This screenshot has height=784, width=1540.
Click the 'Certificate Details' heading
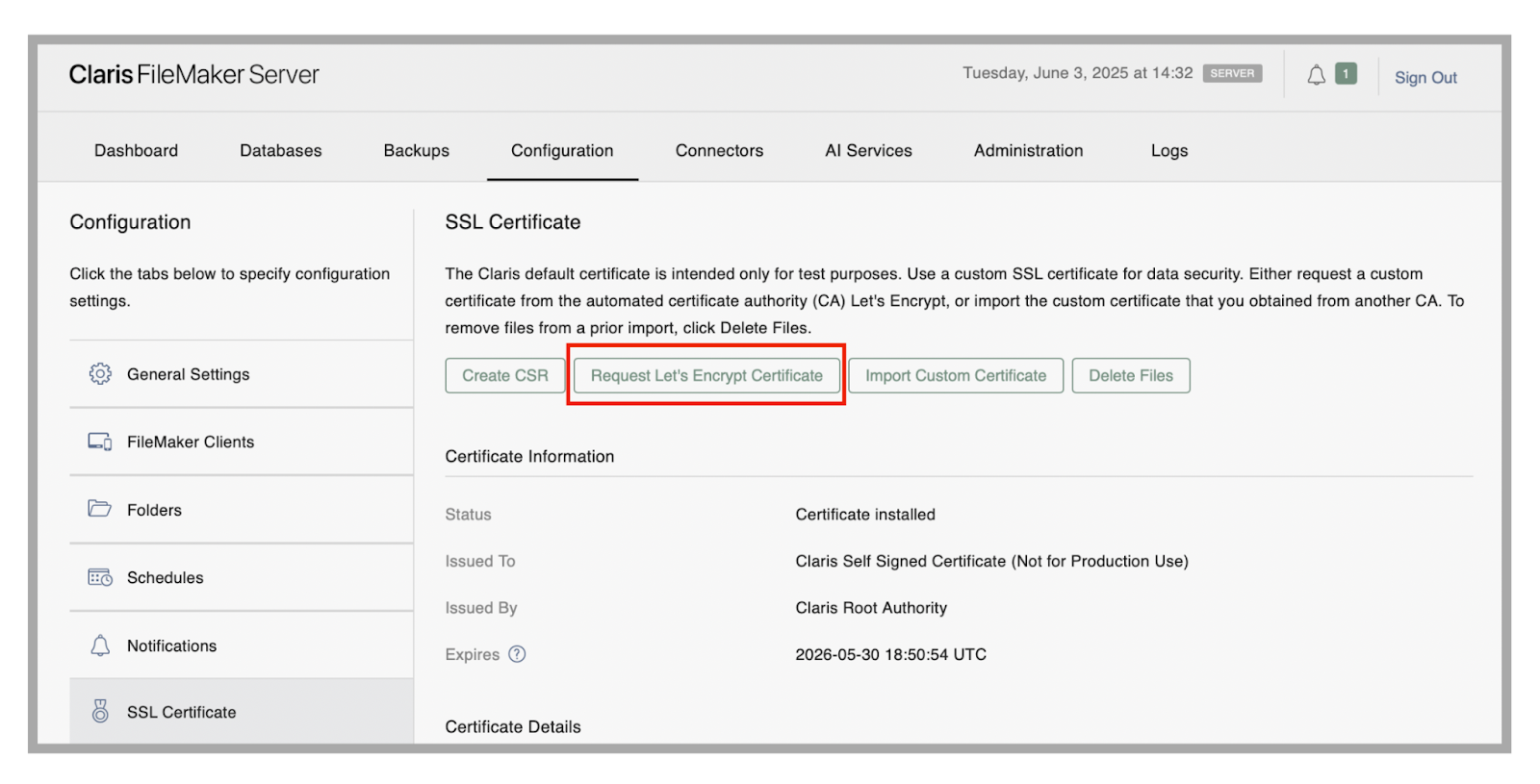(513, 727)
